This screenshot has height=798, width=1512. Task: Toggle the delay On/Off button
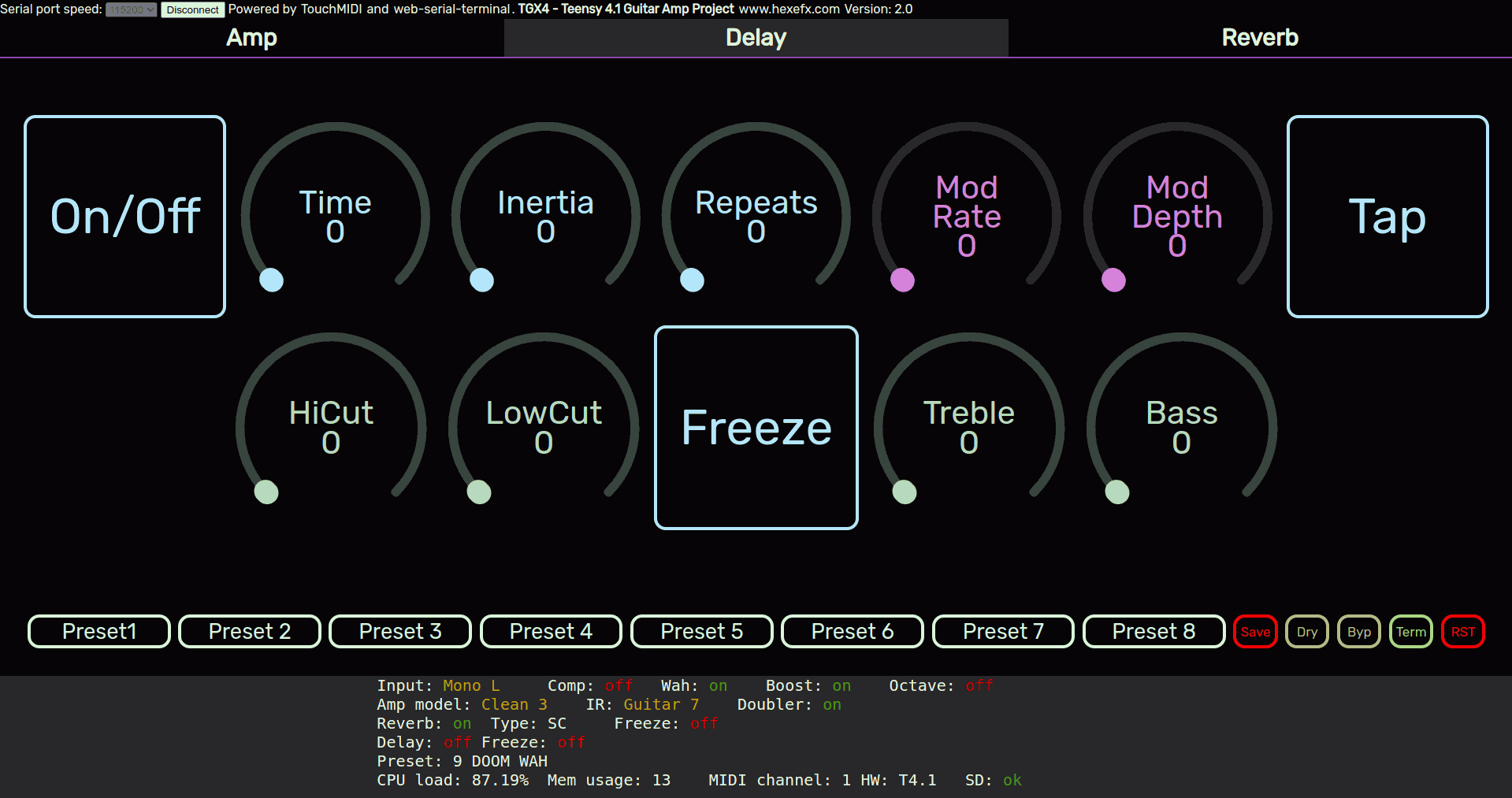(x=125, y=217)
